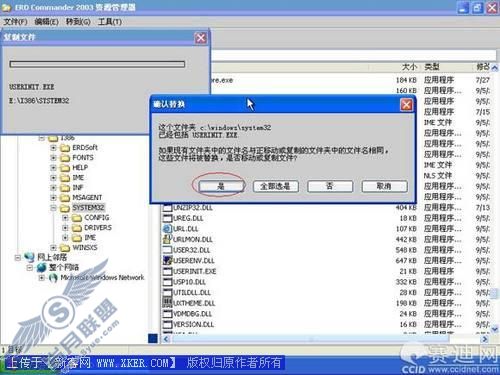Click the USP10.DLL file icon
Viewport: 500px width, 375px height.
(167, 282)
